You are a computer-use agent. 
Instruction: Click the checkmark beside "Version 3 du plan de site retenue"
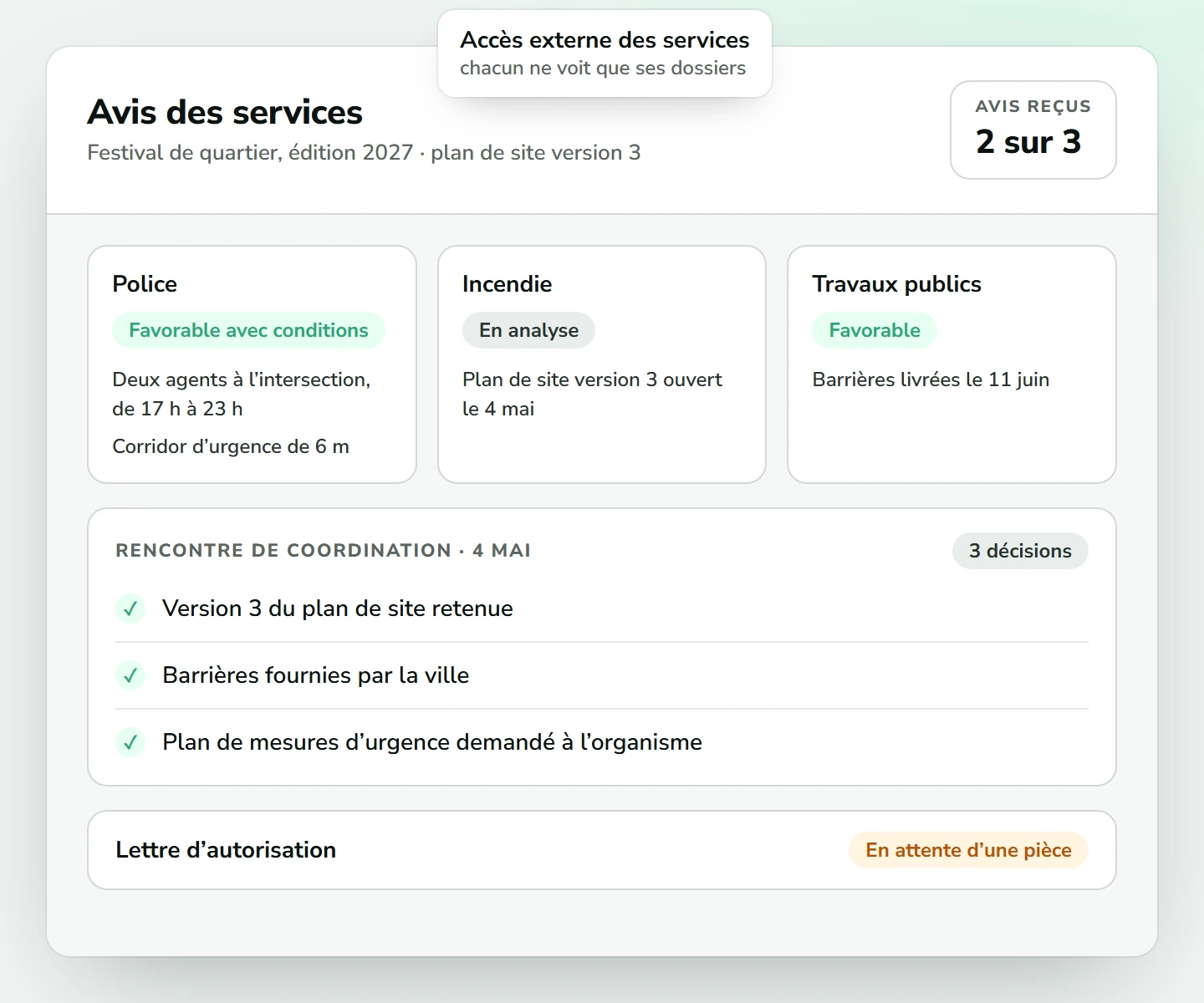tap(130, 608)
